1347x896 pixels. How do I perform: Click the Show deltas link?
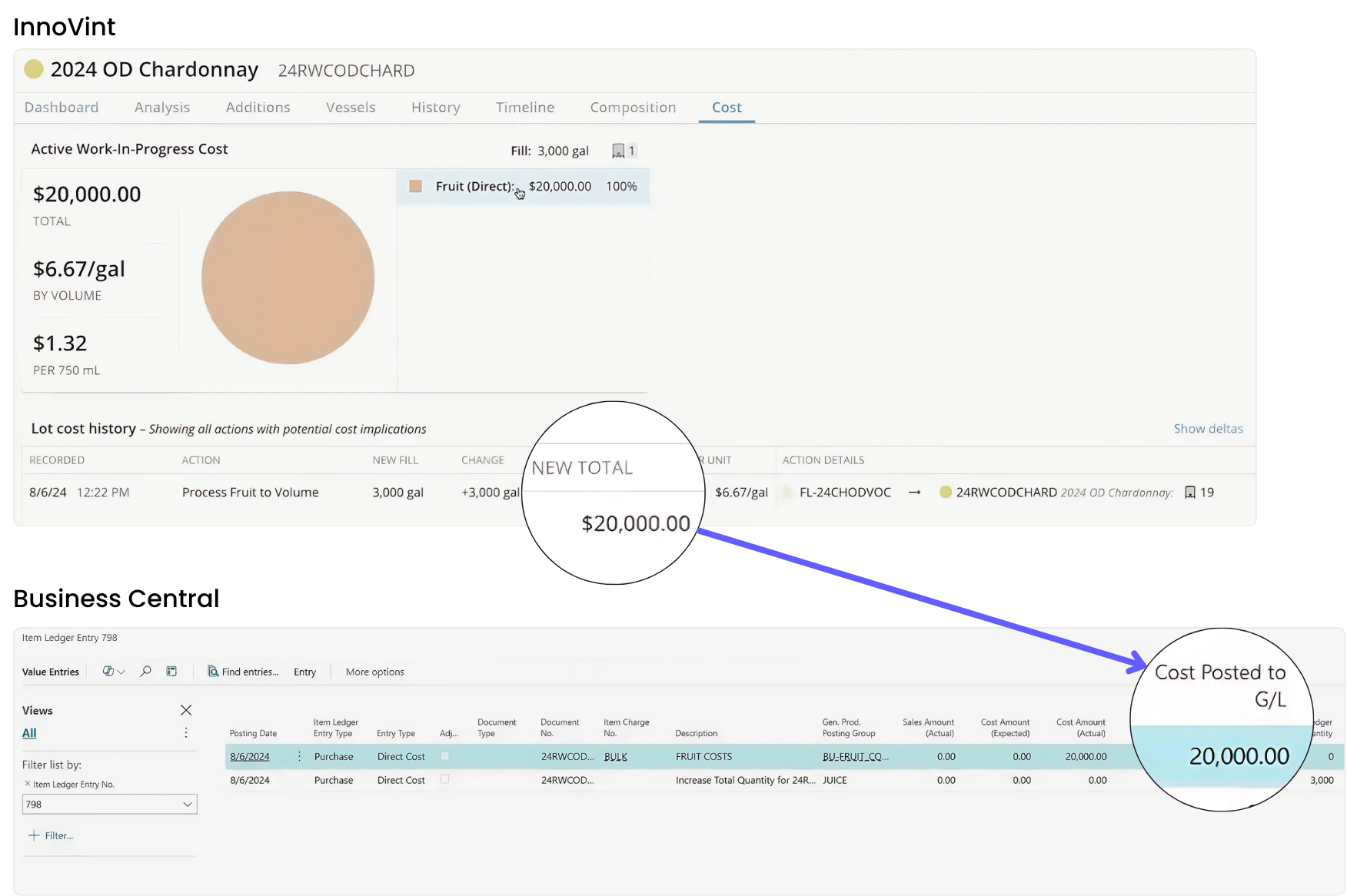pos(1208,429)
